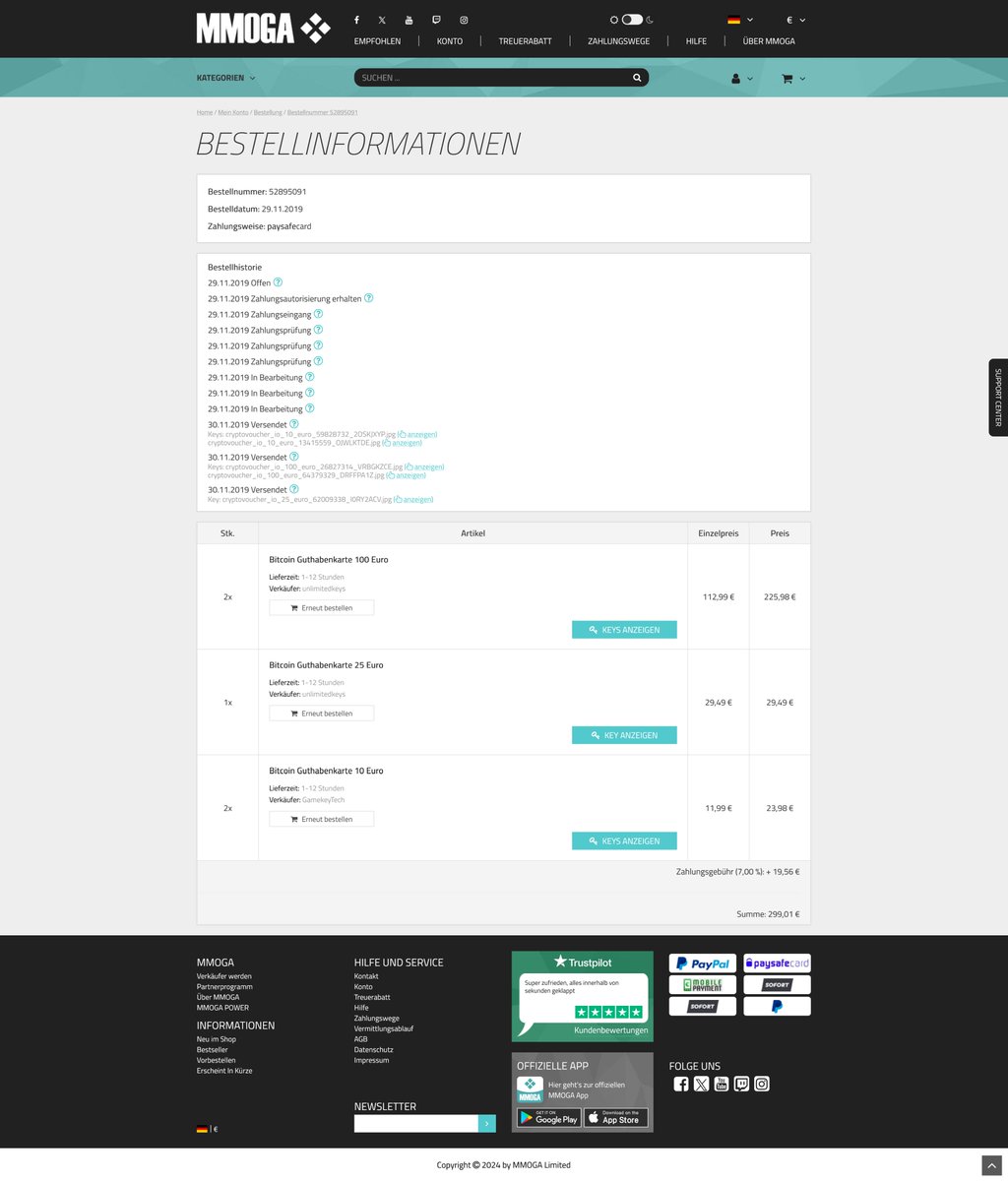Click the MMOGA app icon under Offizielle App
Image resolution: width=1008 pixels, height=1181 pixels.
click(530, 1089)
